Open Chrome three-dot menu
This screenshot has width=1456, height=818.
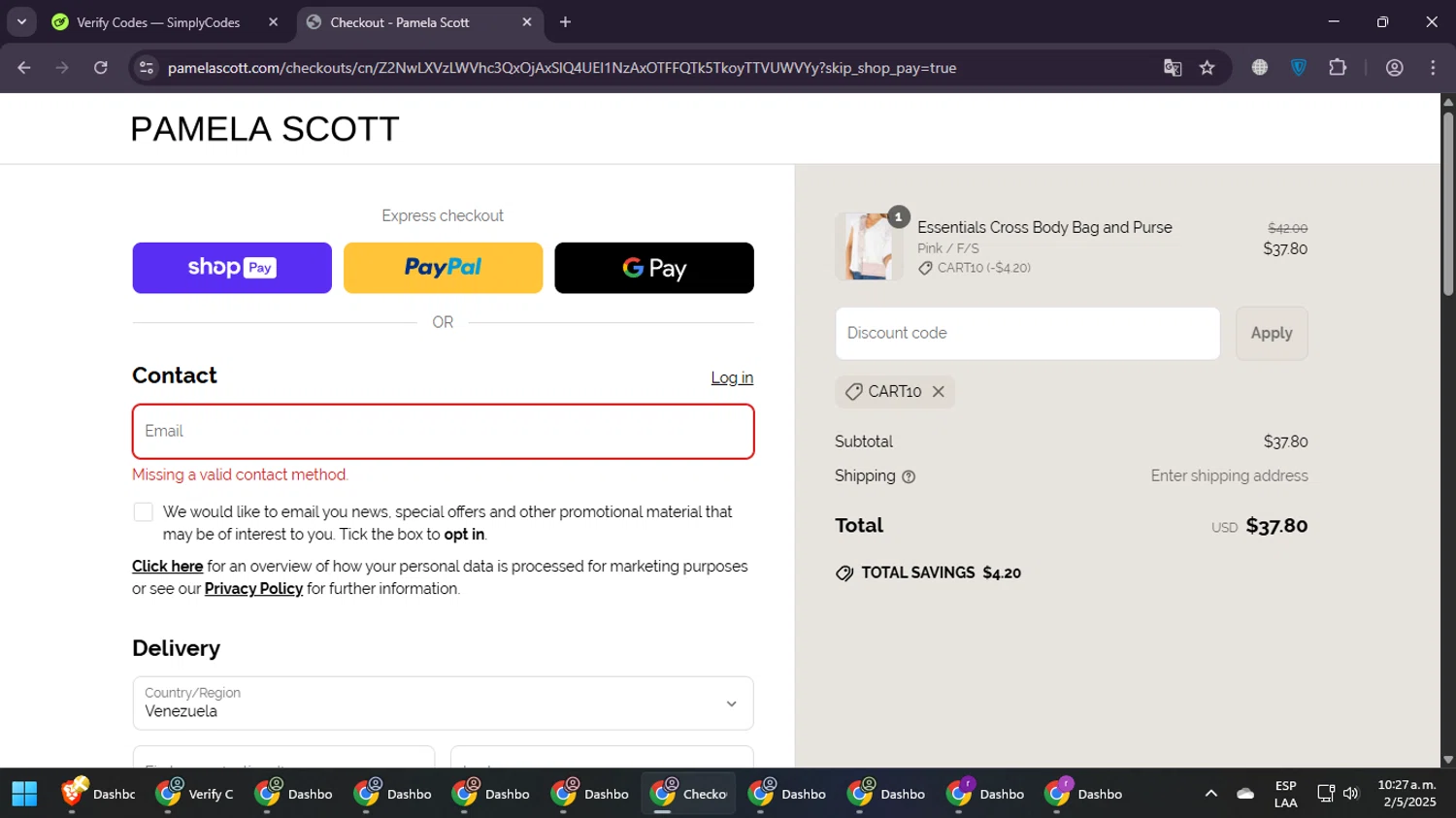click(x=1434, y=68)
